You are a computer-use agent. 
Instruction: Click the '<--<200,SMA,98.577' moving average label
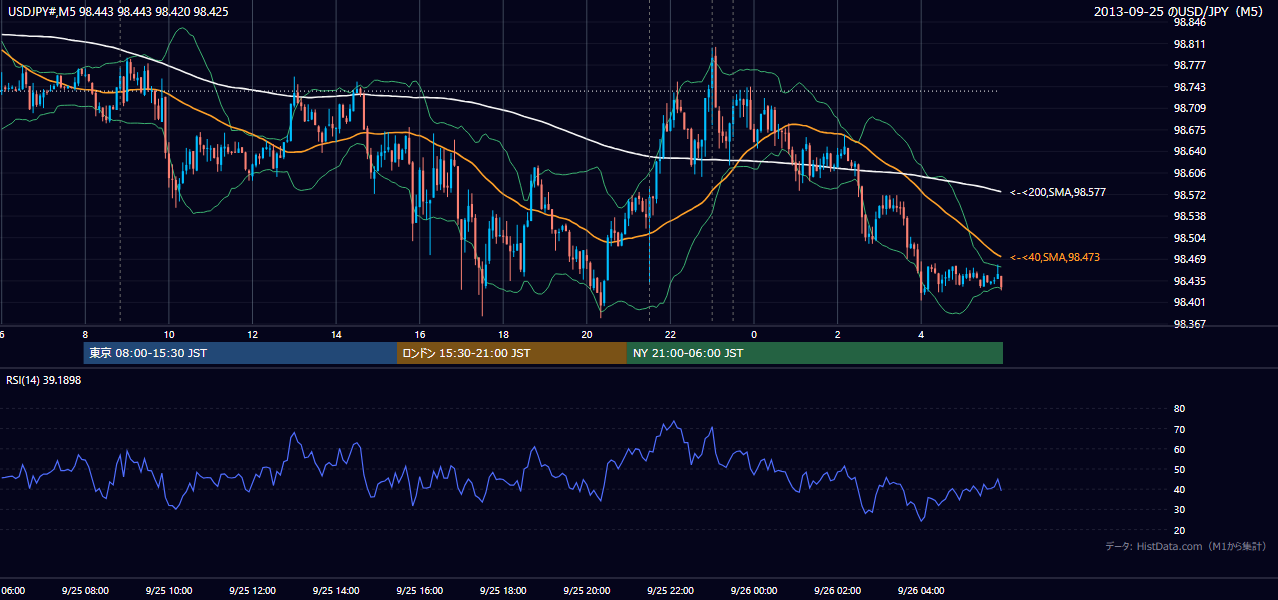(1057, 192)
